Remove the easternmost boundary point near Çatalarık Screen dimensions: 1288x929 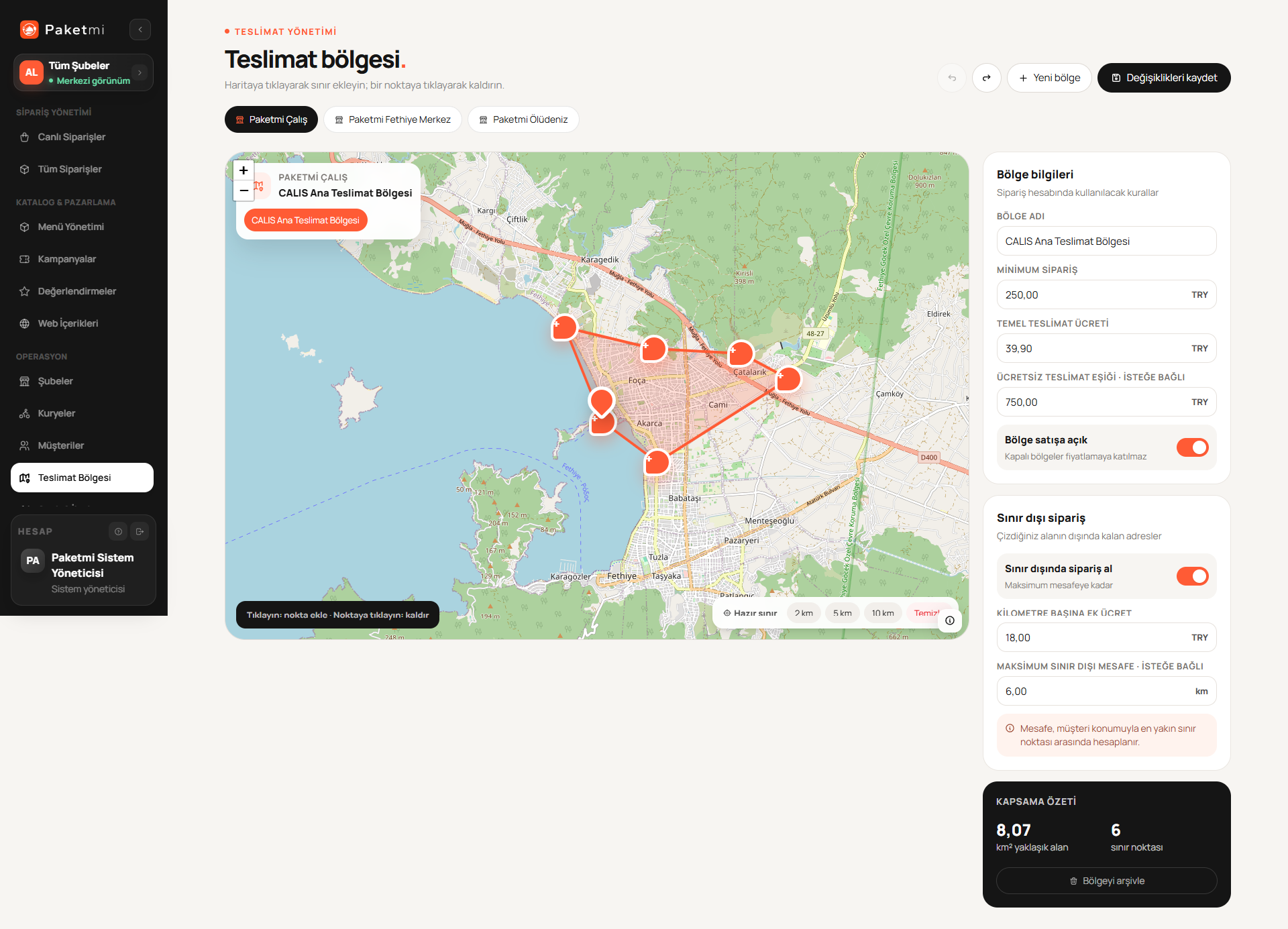pyautogui.click(x=788, y=379)
